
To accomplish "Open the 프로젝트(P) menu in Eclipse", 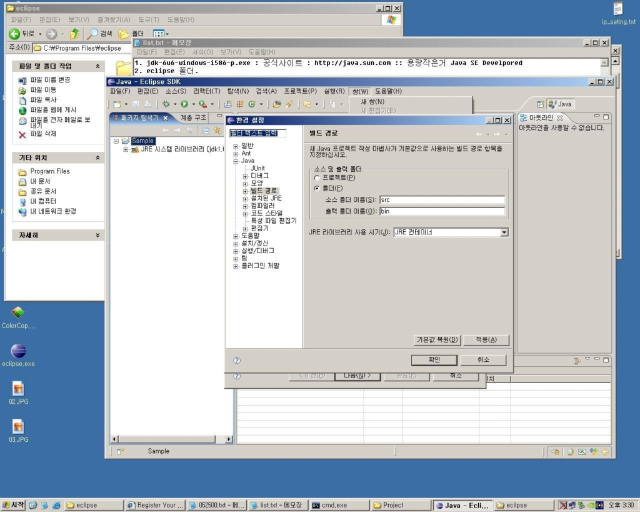I will pyautogui.click(x=300, y=91).
